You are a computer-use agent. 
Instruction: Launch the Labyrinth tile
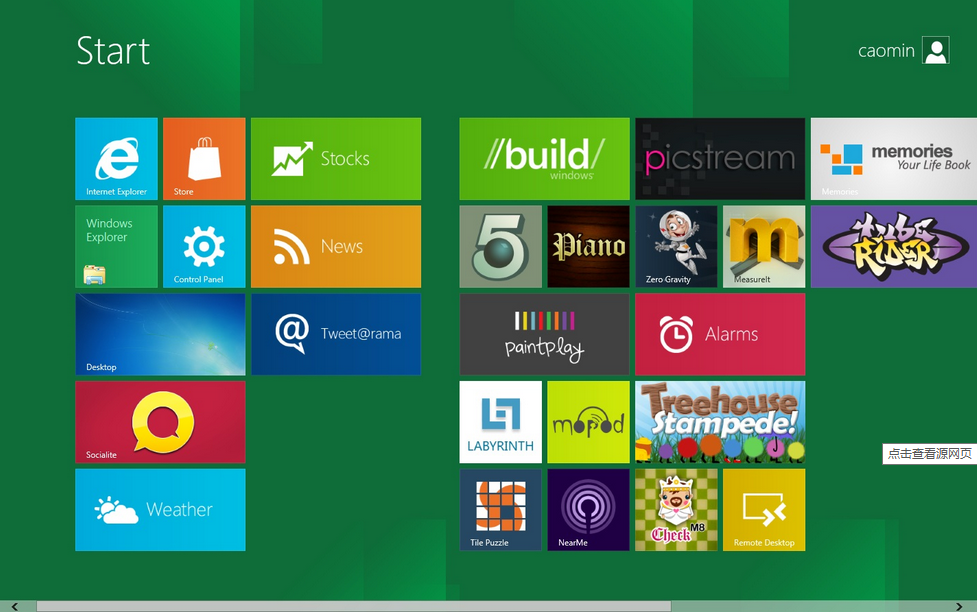[x=501, y=422]
